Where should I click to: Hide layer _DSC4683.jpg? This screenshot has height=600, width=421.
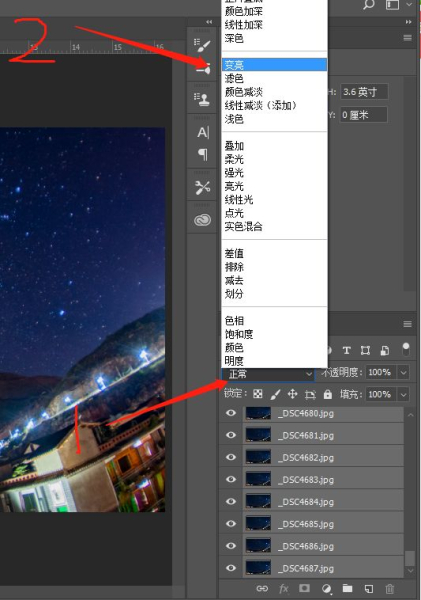click(231, 479)
